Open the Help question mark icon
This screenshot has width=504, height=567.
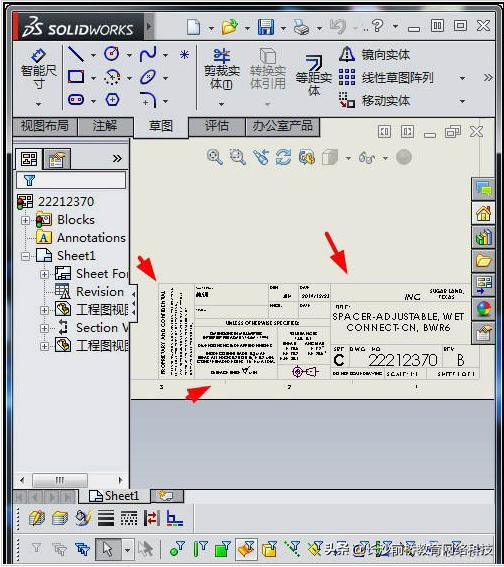pyautogui.click(x=377, y=26)
